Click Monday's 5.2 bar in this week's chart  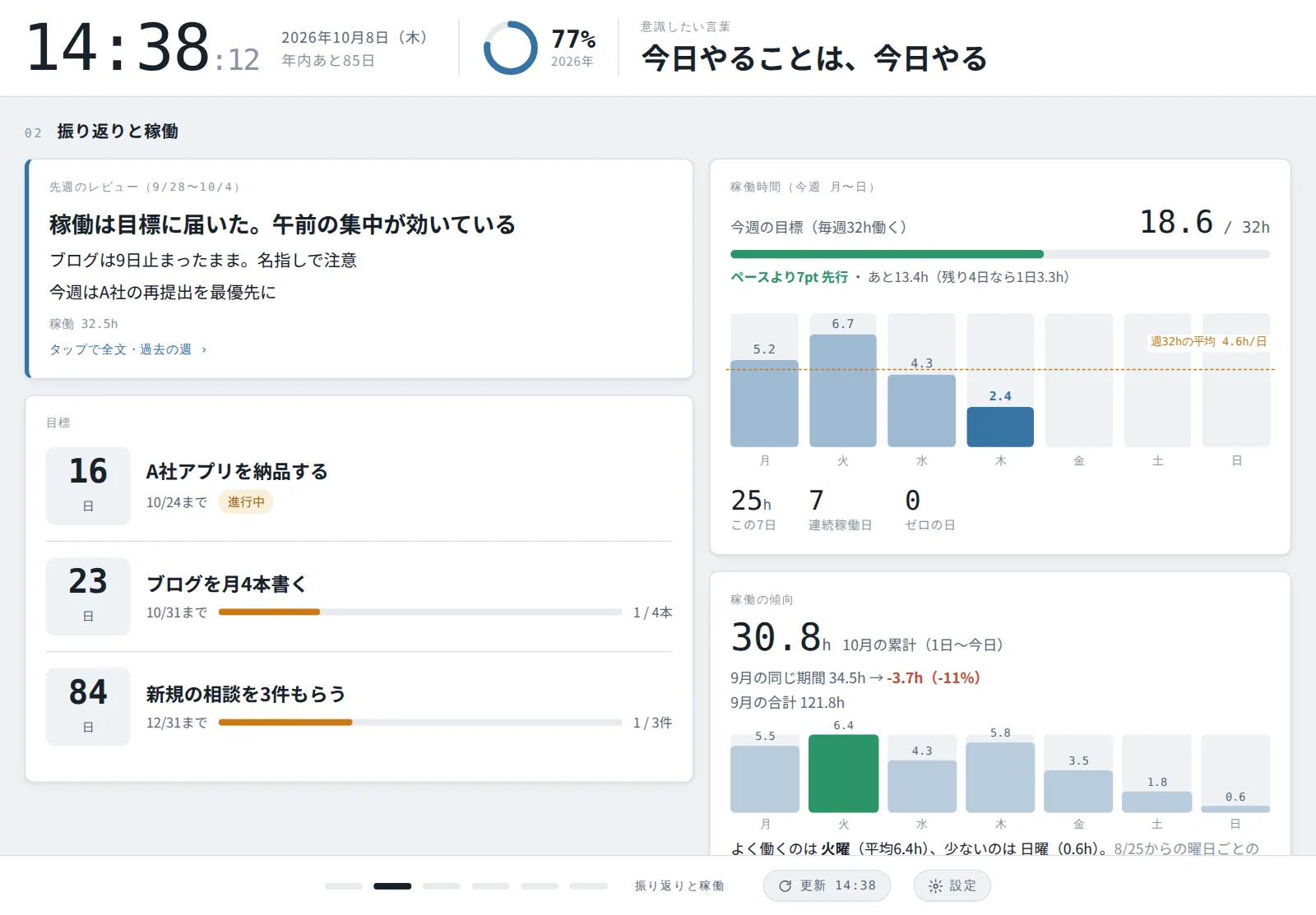tap(764, 403)
